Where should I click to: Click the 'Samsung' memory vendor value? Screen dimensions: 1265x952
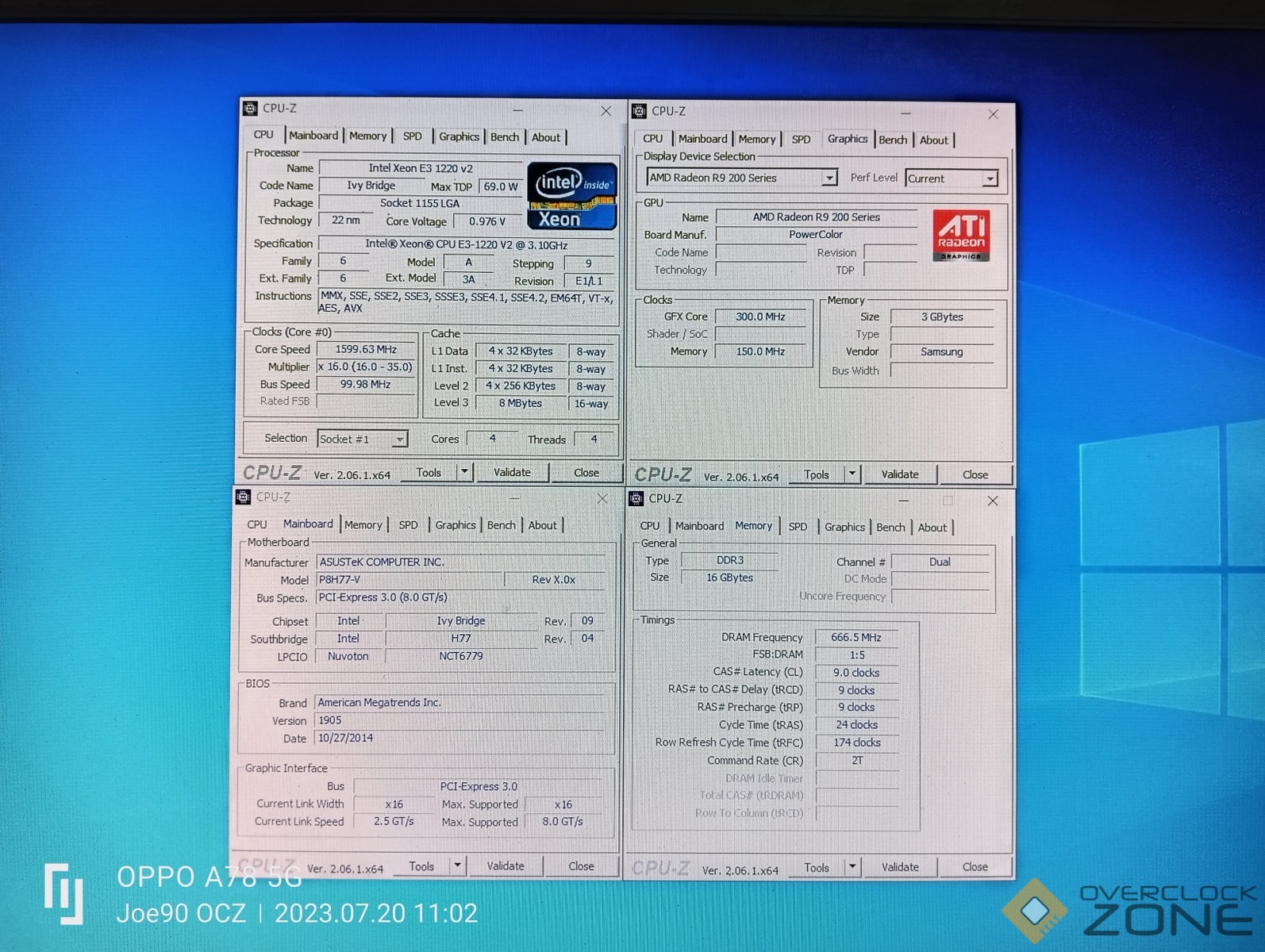tap(942, 351)
